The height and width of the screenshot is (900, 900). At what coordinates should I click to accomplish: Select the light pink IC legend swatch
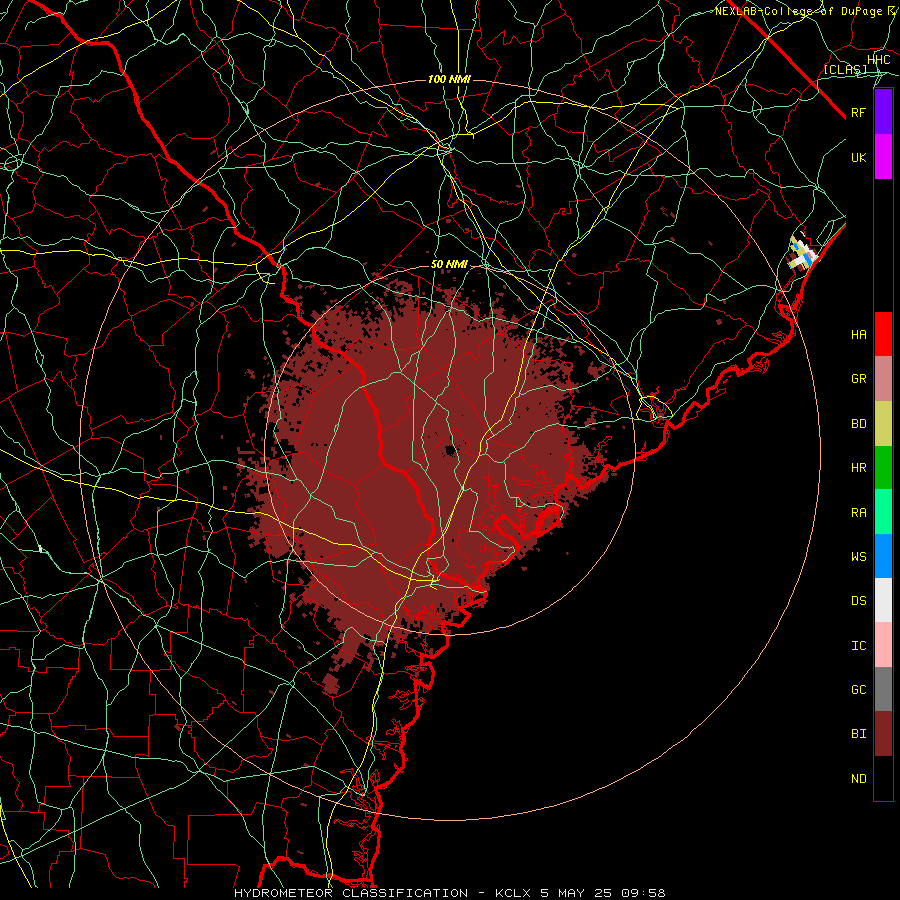(883, 645)
